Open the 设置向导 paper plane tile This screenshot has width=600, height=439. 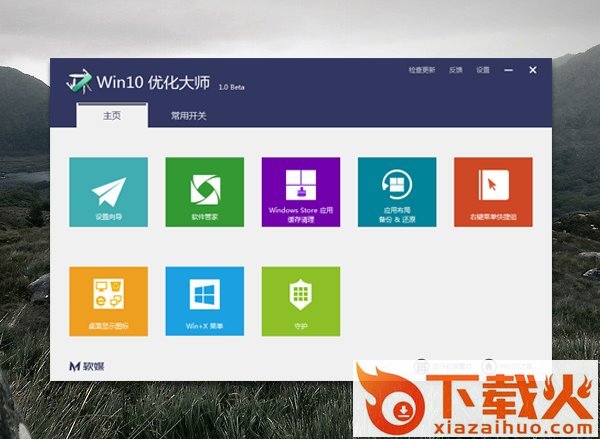click(x=108, y=192)
